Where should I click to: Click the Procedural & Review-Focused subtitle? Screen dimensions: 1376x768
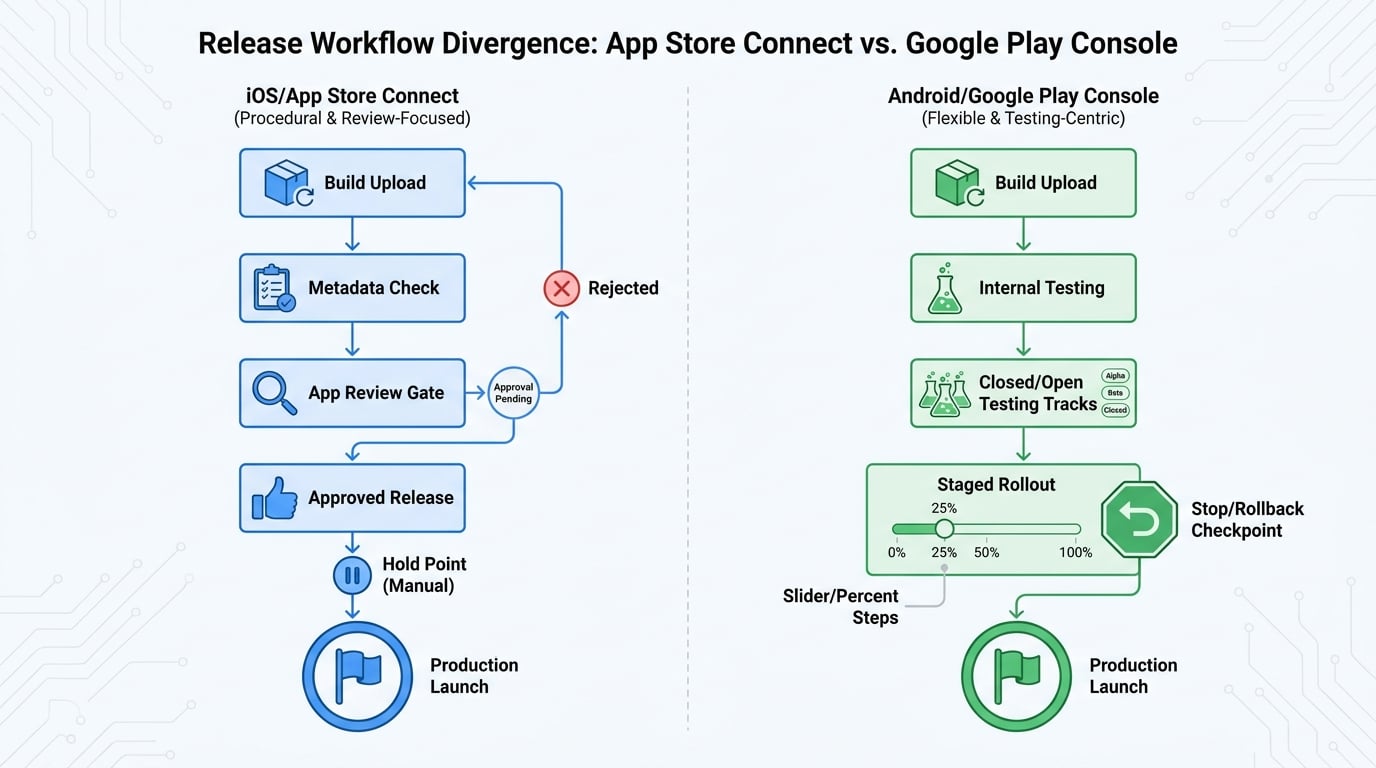[352, 119]
